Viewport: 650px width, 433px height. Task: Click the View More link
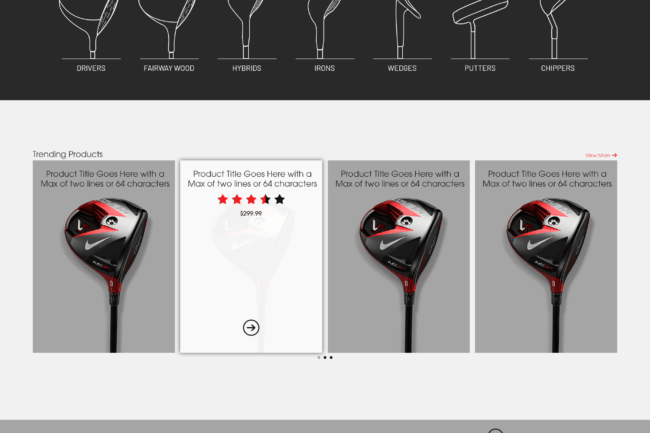pyautogui.click(x=601, y=155)
